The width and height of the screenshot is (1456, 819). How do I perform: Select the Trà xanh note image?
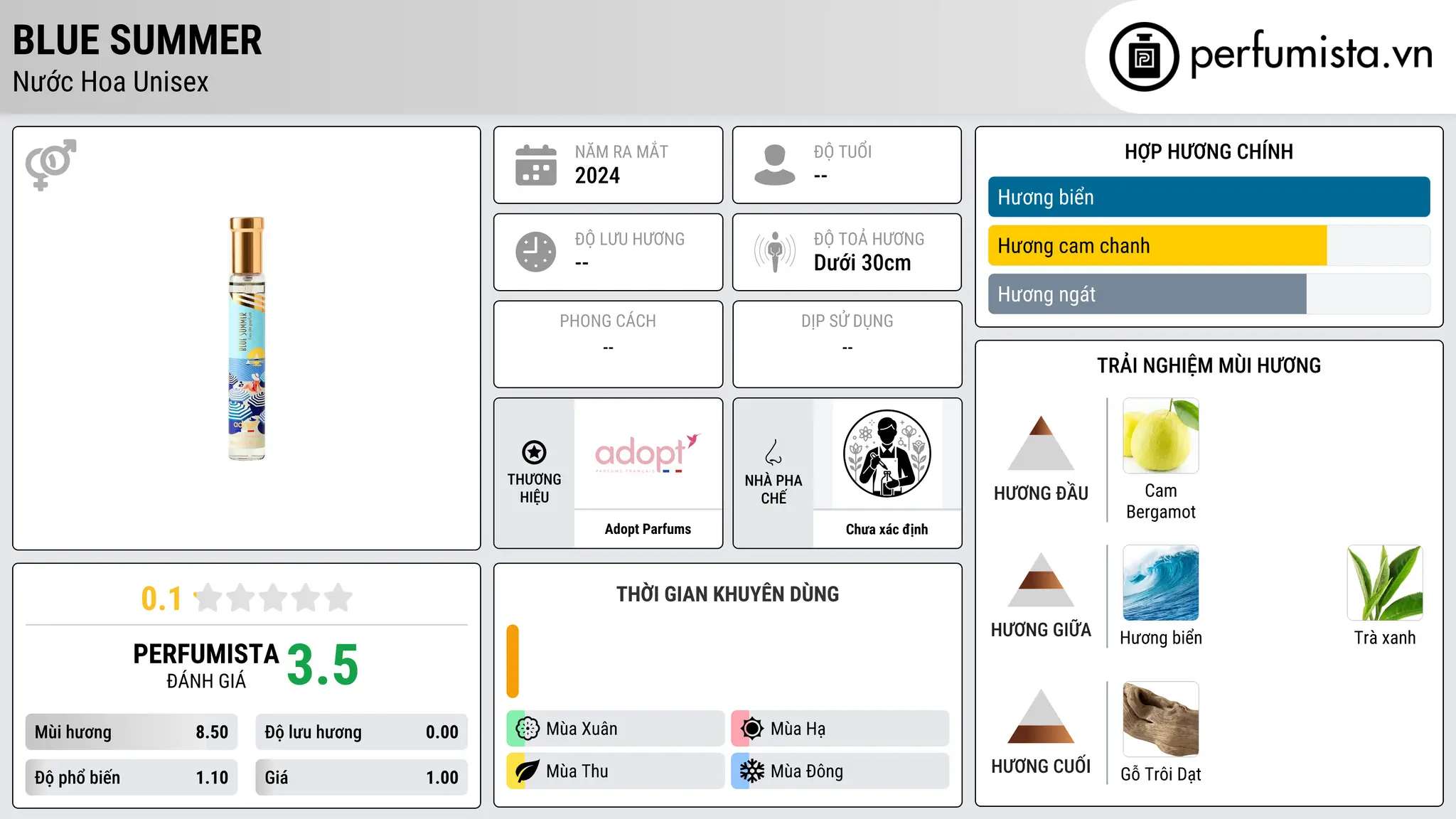point(1385,583)
